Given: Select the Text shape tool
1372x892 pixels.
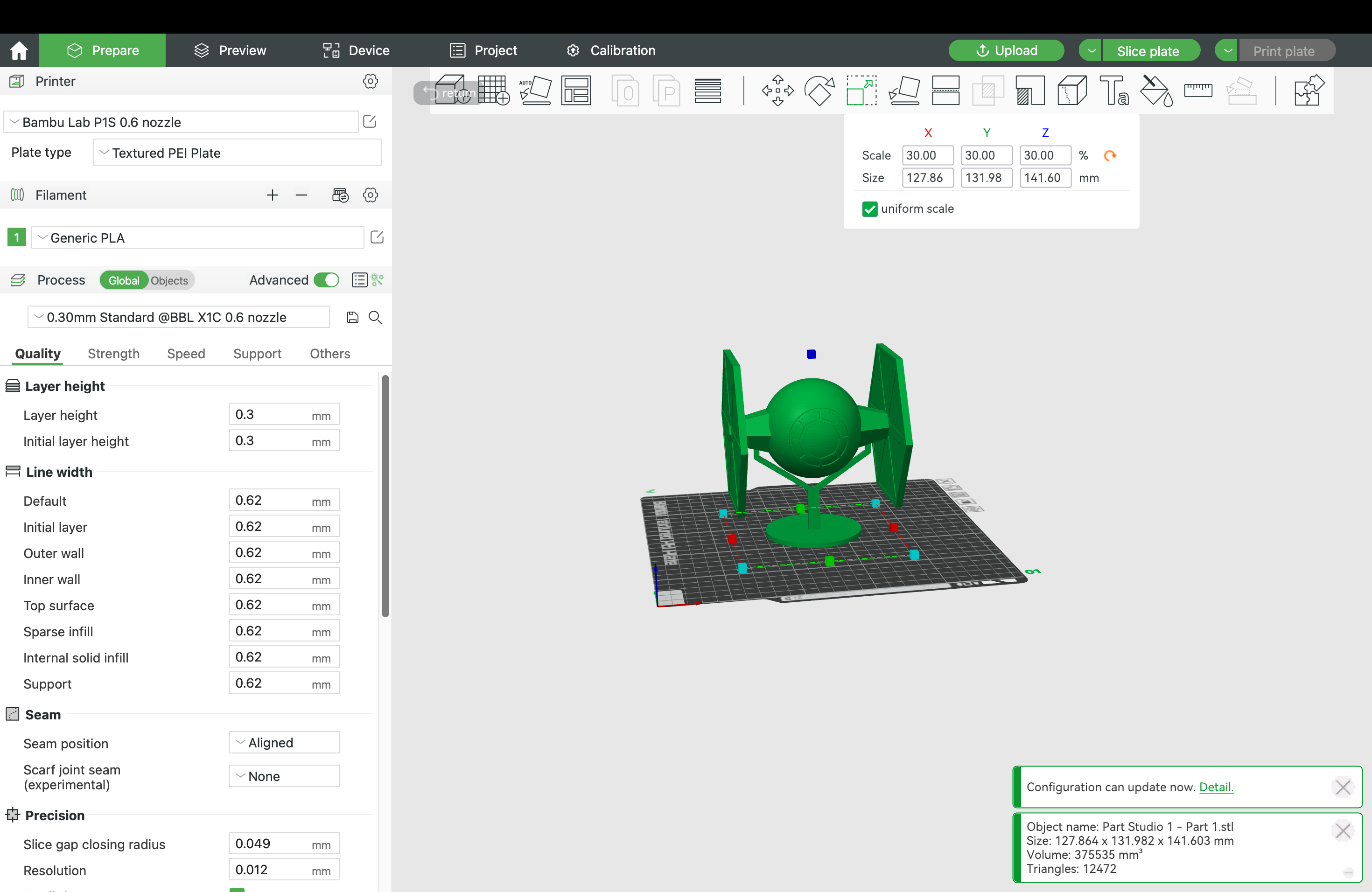Looking at the screenshot, I should click(x=1114, y=91).
